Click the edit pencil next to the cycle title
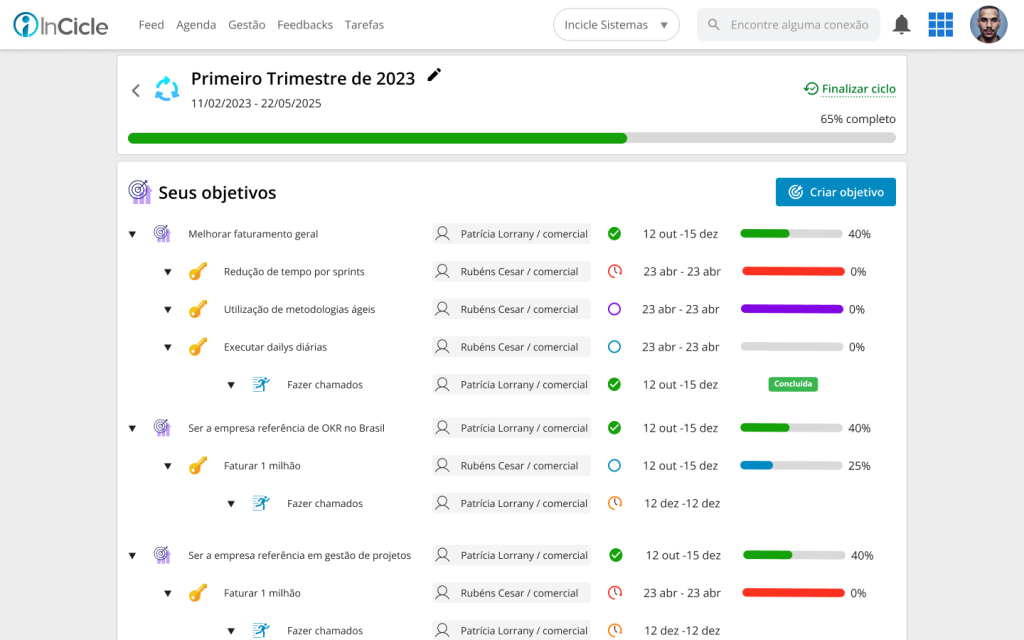The height and width of the screenshot is (640, 1024). point(434,74)
